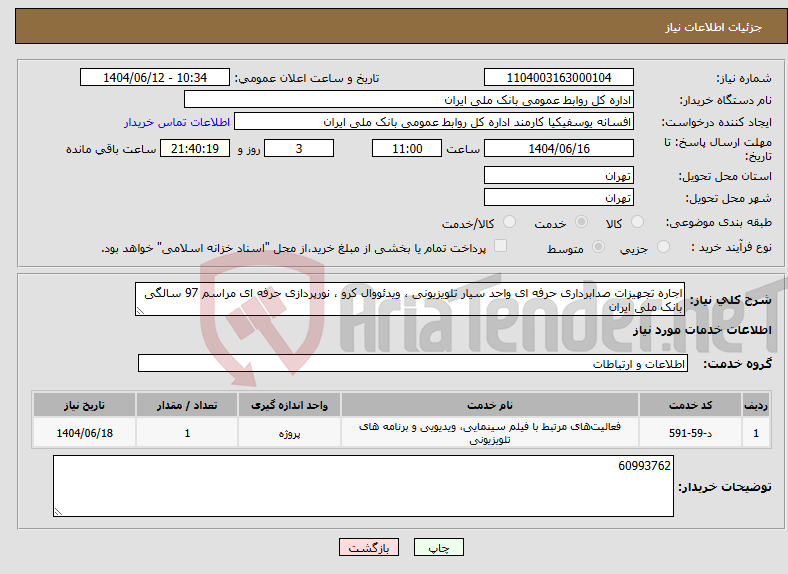Click the resize grip of شرح کلی نیاز
The height and width of the screenshot is (574, 788).
(x=140, y=311)
